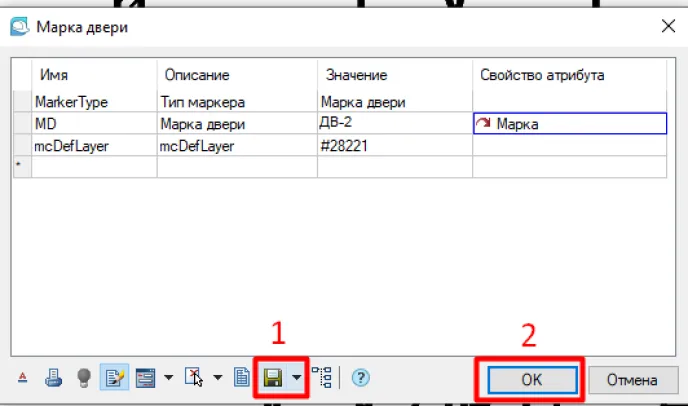The width and height of the screenshot is (688, 406).
Task: Click the ДВ-2 value cell
Action: pos(394,123)
